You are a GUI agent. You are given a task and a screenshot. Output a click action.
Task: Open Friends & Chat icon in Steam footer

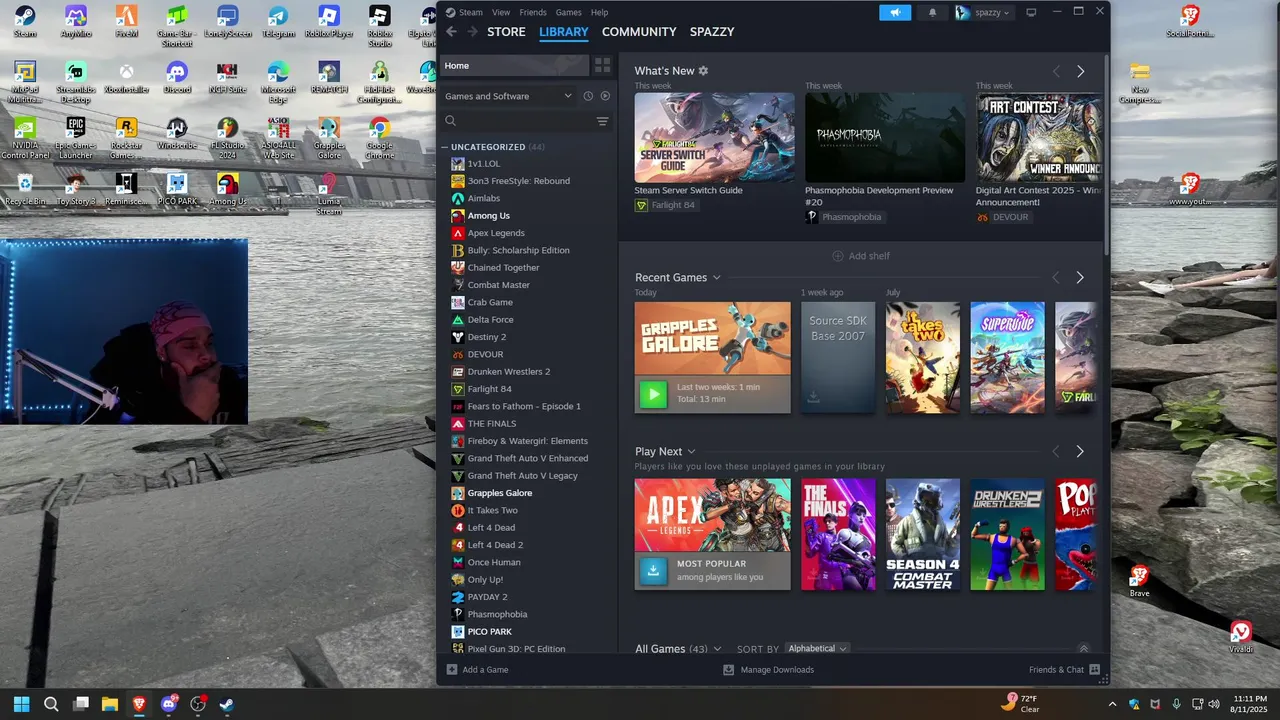tap(1094, 670)
